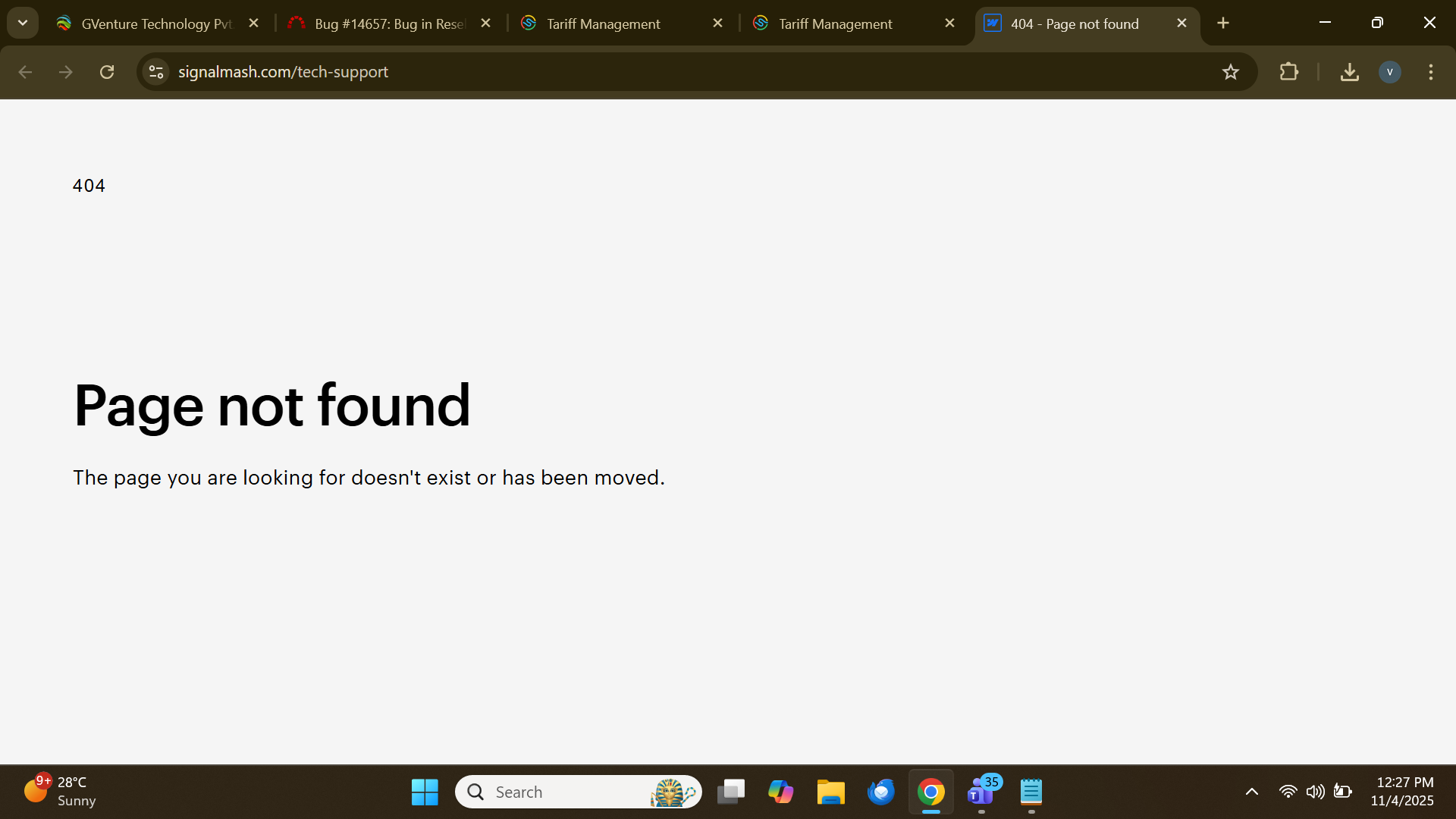Open Chrome's three-dot menu
Viewport: 1456px width, 819px height.
point(1430,72)
